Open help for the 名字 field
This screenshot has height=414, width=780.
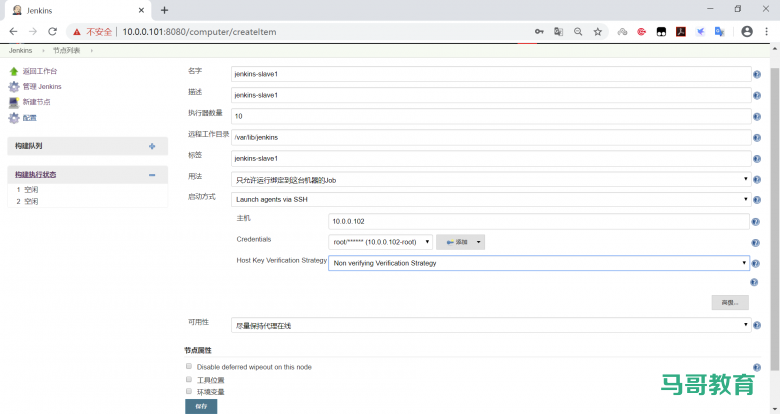pos(757,74)
